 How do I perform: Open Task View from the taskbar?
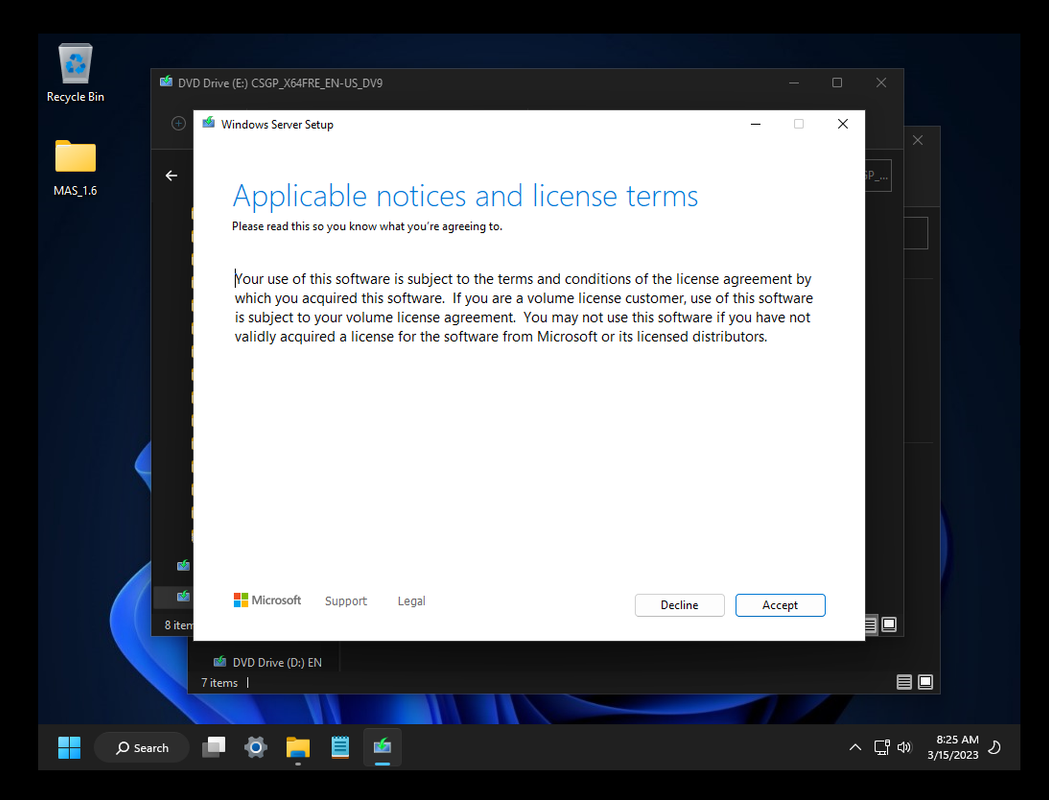213,747
